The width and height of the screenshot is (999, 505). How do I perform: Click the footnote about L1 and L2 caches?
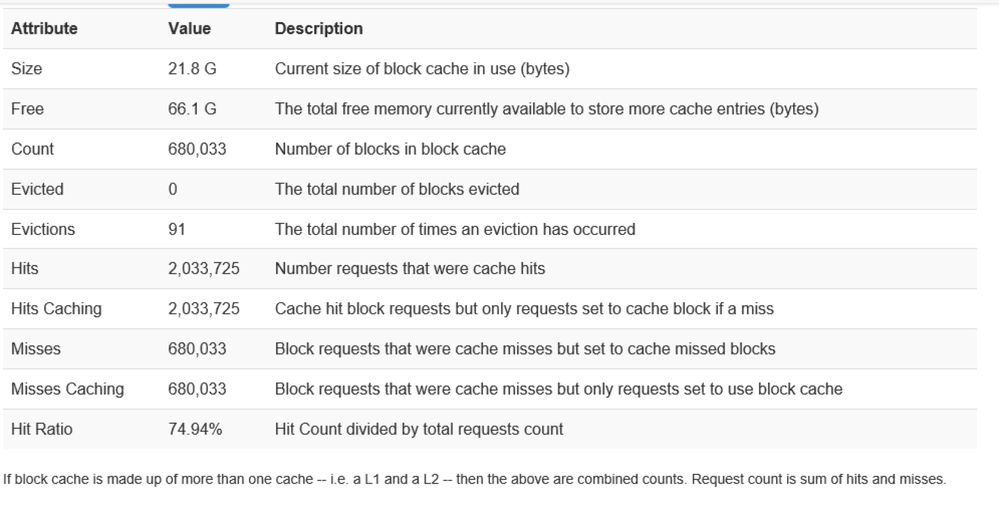coord(474,479)
